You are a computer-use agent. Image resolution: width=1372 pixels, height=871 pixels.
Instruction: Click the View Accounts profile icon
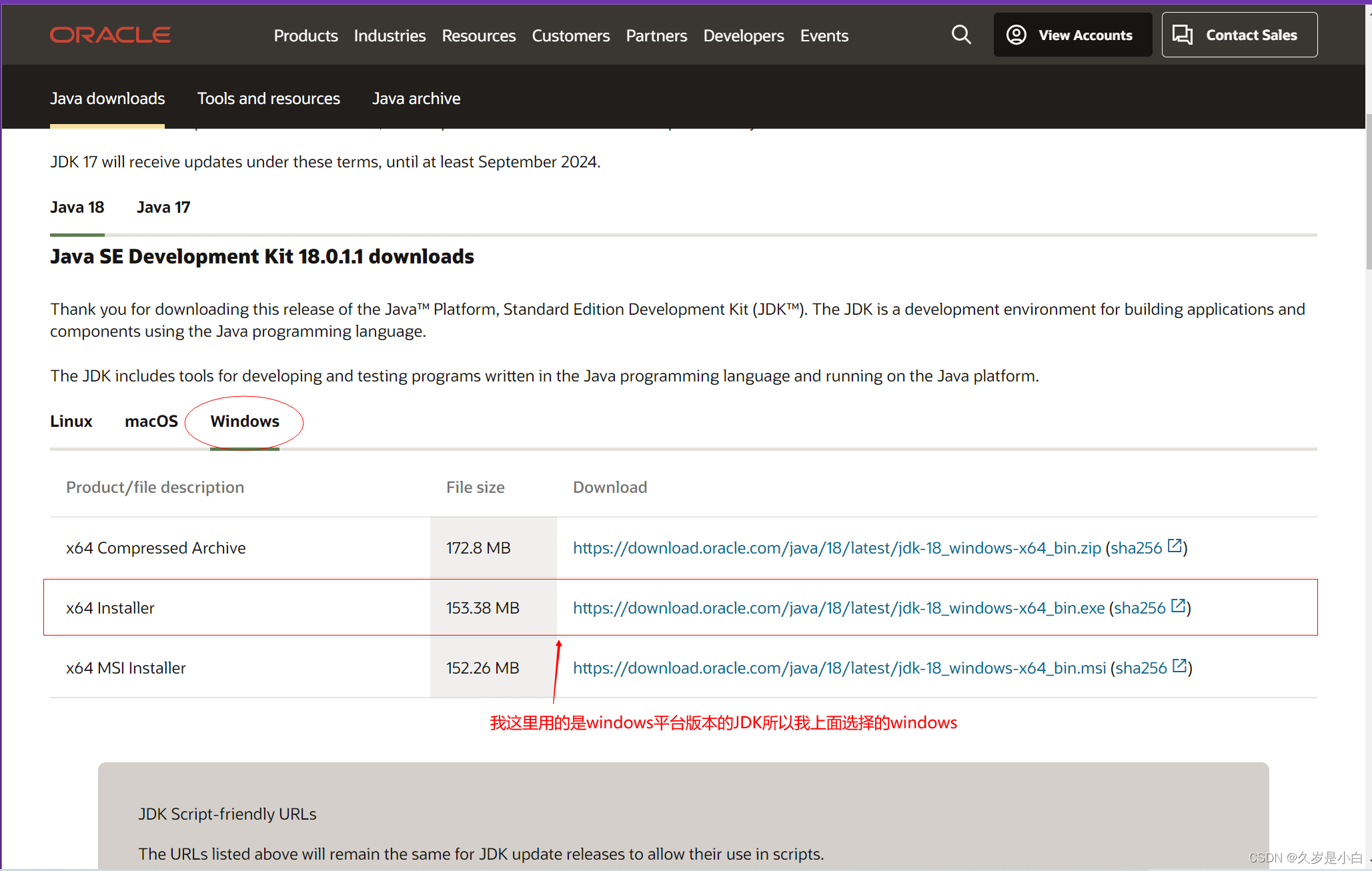click(1015, 35)
